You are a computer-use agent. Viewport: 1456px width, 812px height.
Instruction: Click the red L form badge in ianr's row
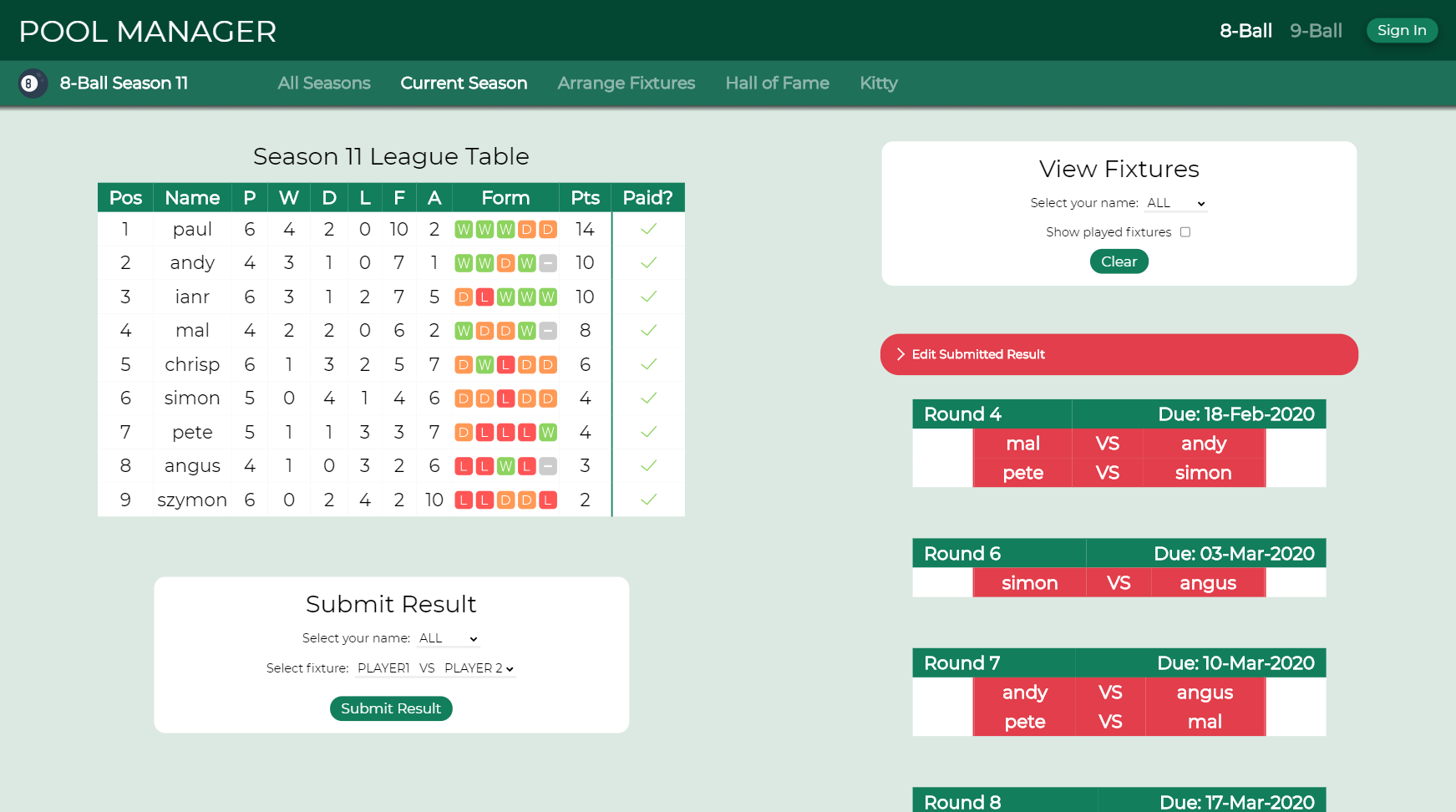[484, 297]
